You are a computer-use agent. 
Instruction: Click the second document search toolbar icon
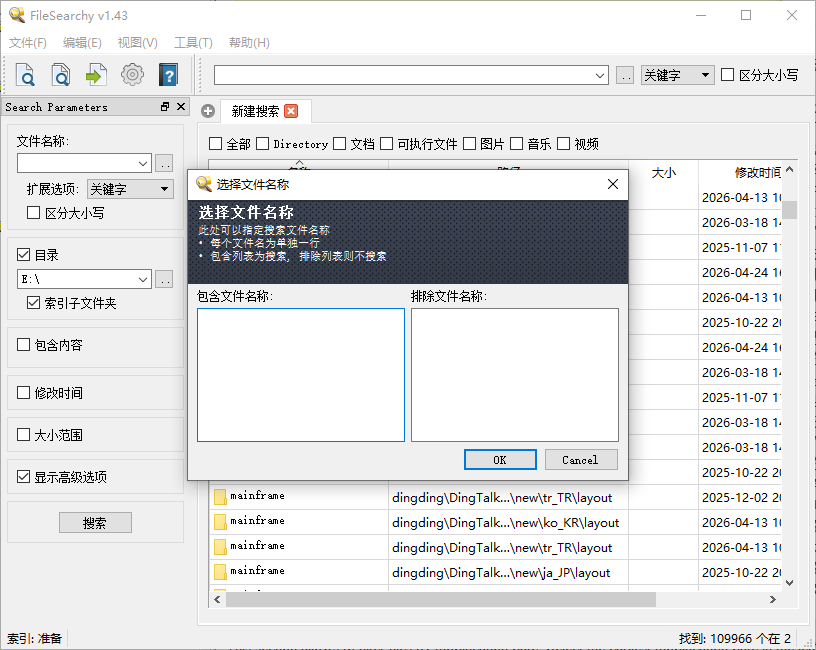point(60,75)
